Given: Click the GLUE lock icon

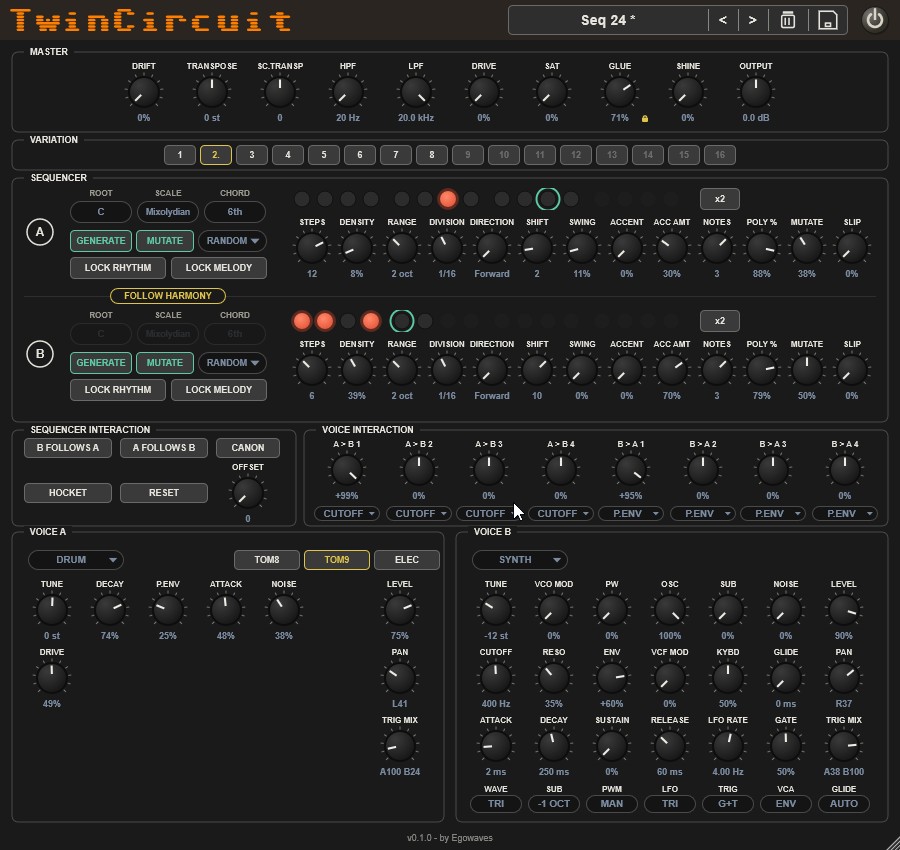Looking at the screenshot, I should coord(645,118).
